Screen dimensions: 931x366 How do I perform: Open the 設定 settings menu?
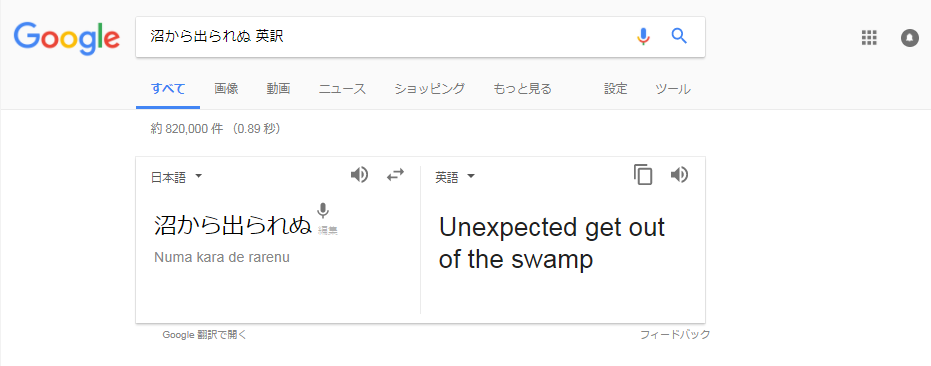616,89
